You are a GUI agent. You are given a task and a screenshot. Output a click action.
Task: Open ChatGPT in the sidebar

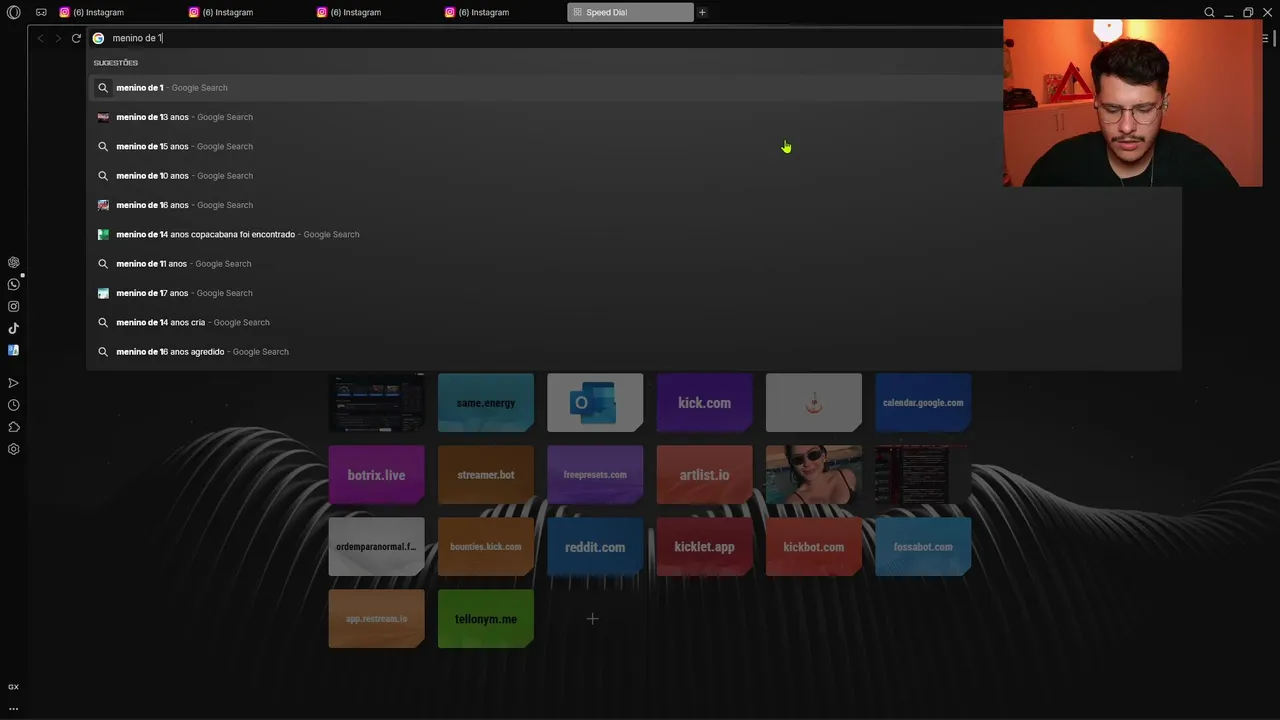(13, 262)
